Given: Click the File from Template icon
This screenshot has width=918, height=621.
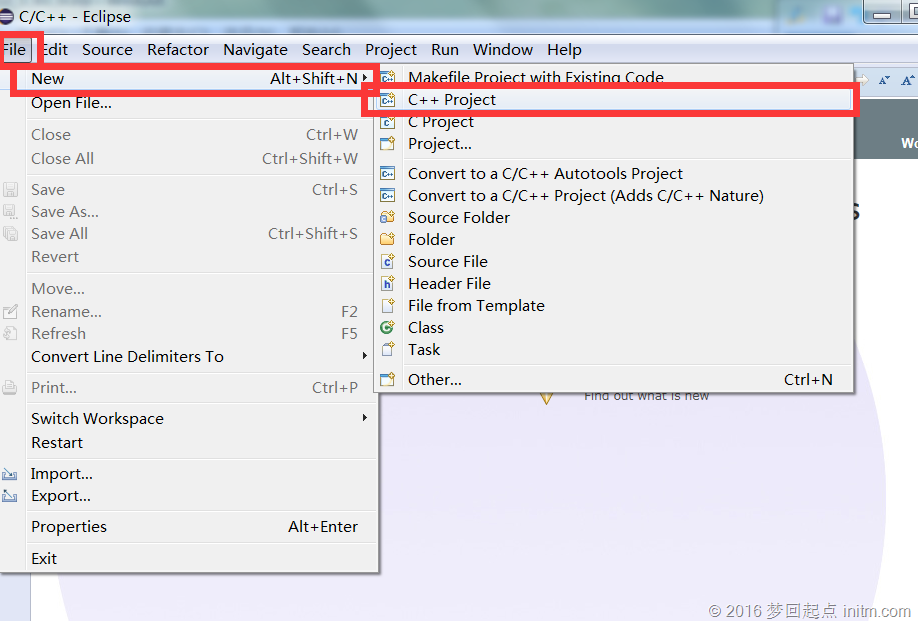Looking at the screenshot, I should [x=388, y=306].
